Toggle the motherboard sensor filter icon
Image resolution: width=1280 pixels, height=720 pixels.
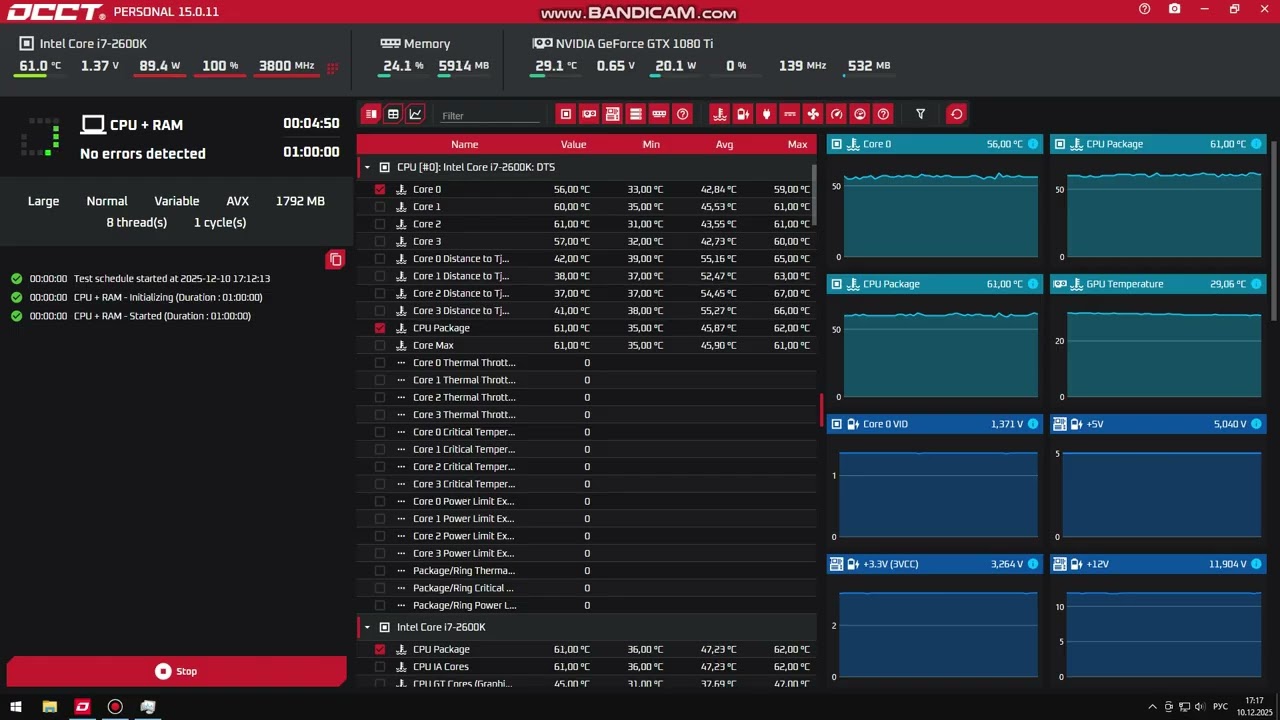(613, 114)
